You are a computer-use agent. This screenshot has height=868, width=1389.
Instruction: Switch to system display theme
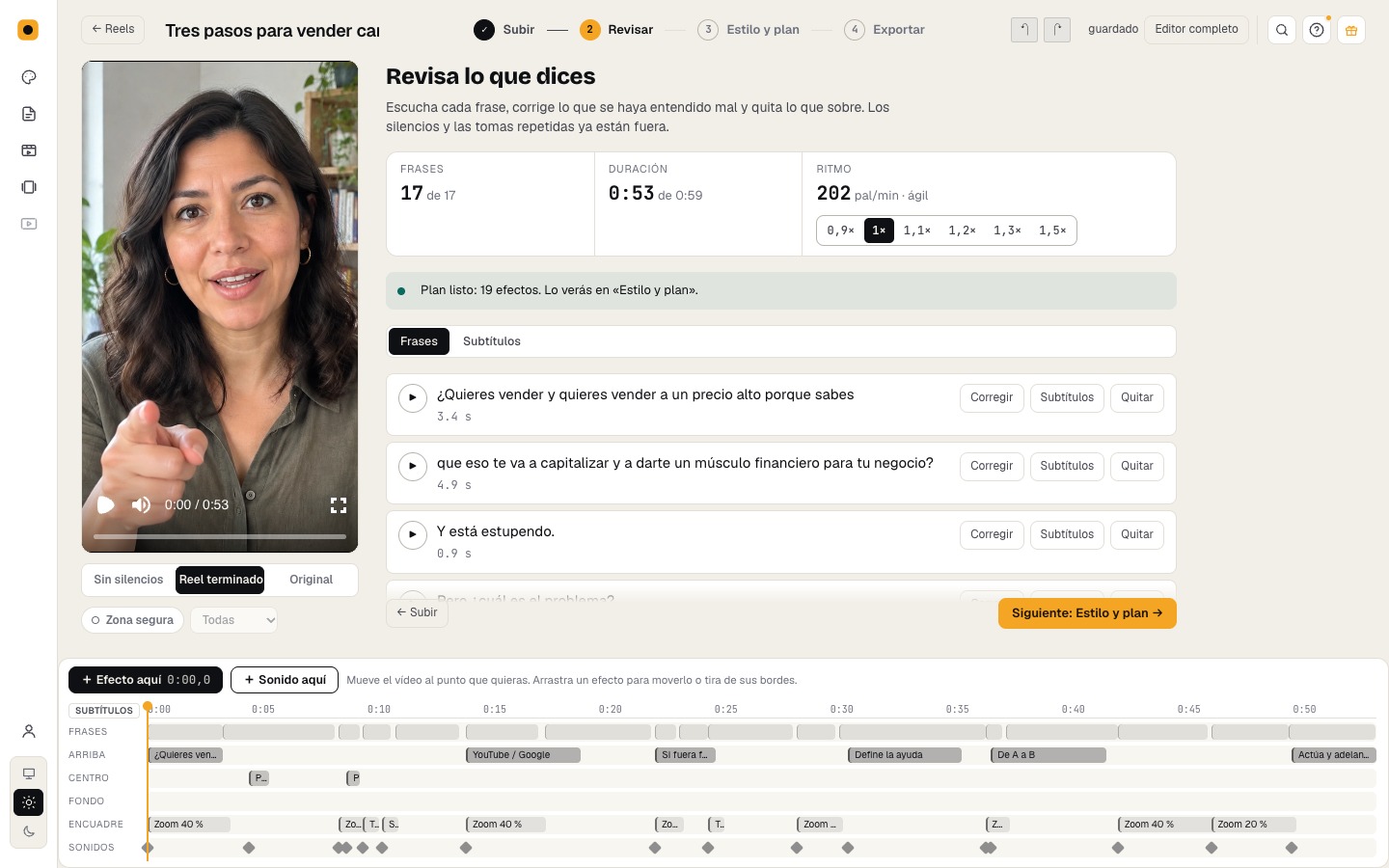coord(29,773)
